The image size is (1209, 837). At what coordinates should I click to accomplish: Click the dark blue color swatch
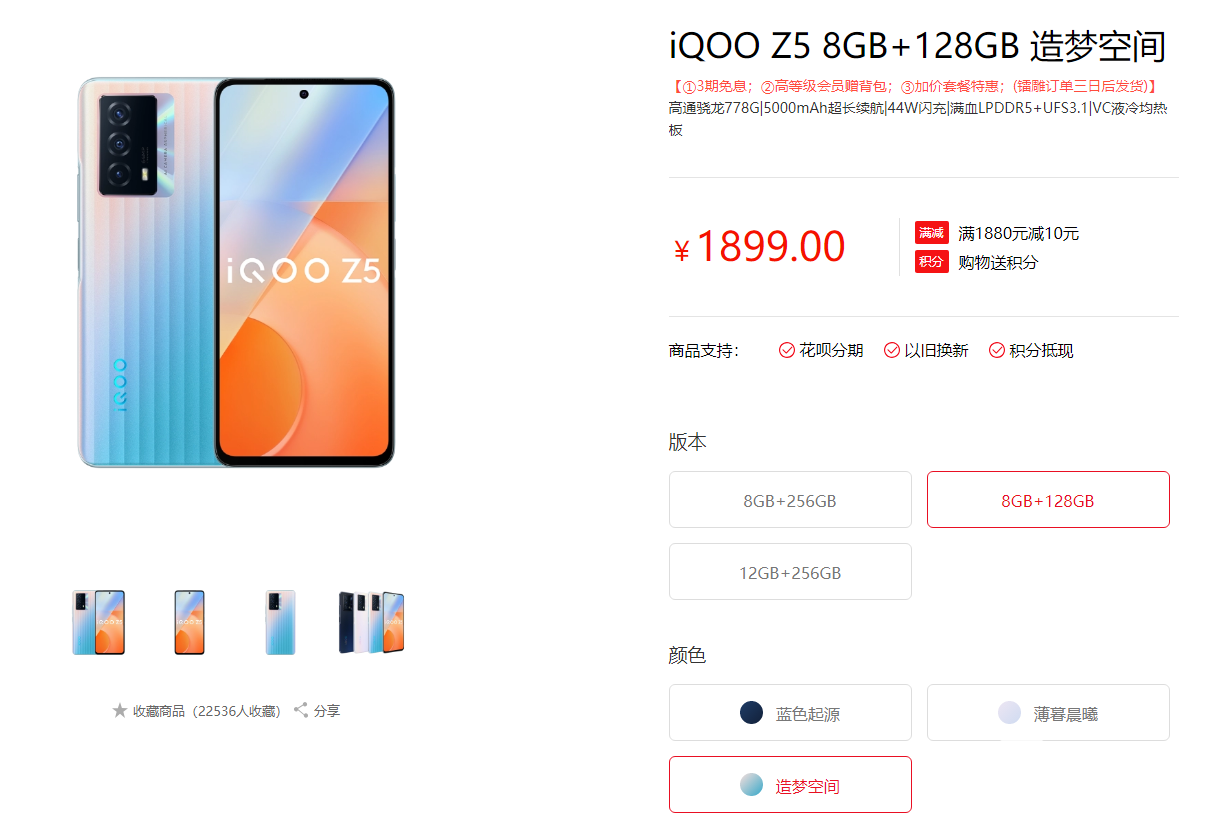[751, 713]
